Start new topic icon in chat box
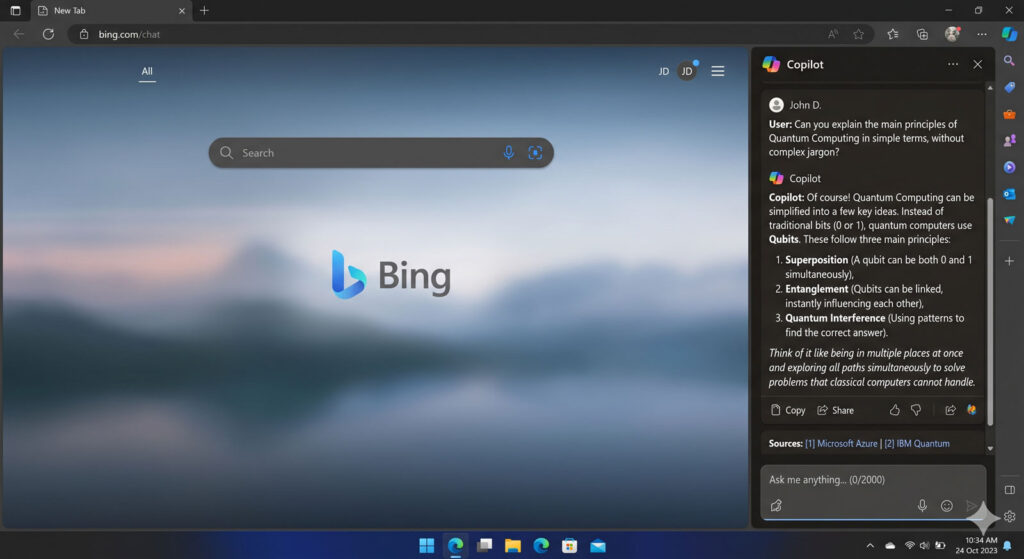Viewport: 1024px width, 559px height. (776, 505)
